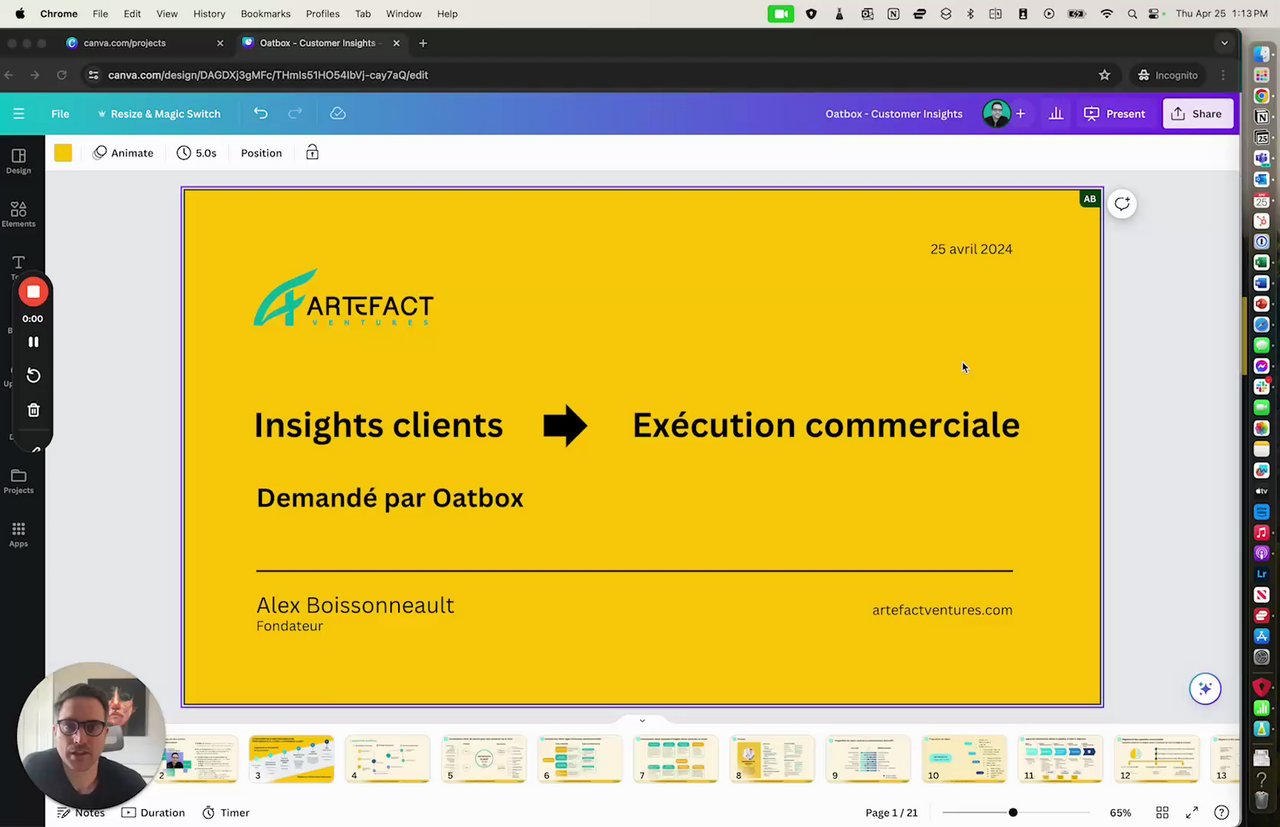Select page 4 thumbnail
Image resolution: width=1280 pixels, height=827 pixels.
(387, 759)
